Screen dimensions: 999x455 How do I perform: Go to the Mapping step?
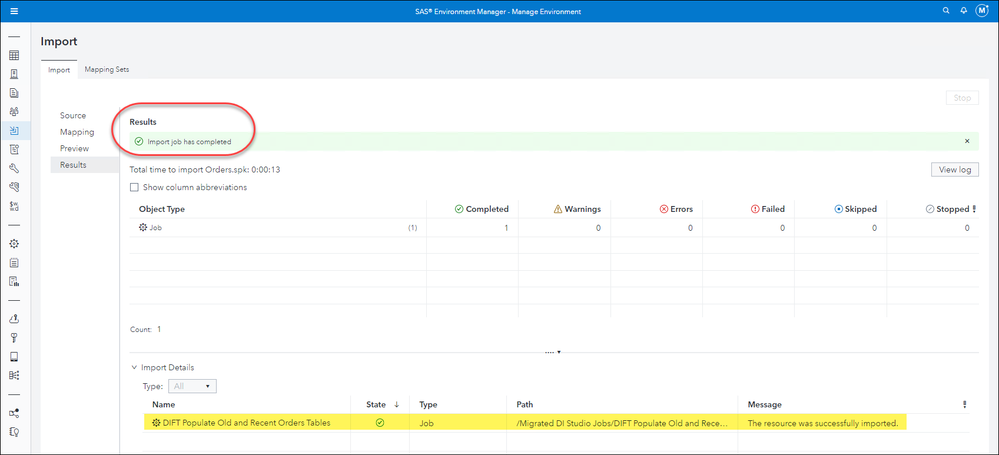[x=77, y=132]
